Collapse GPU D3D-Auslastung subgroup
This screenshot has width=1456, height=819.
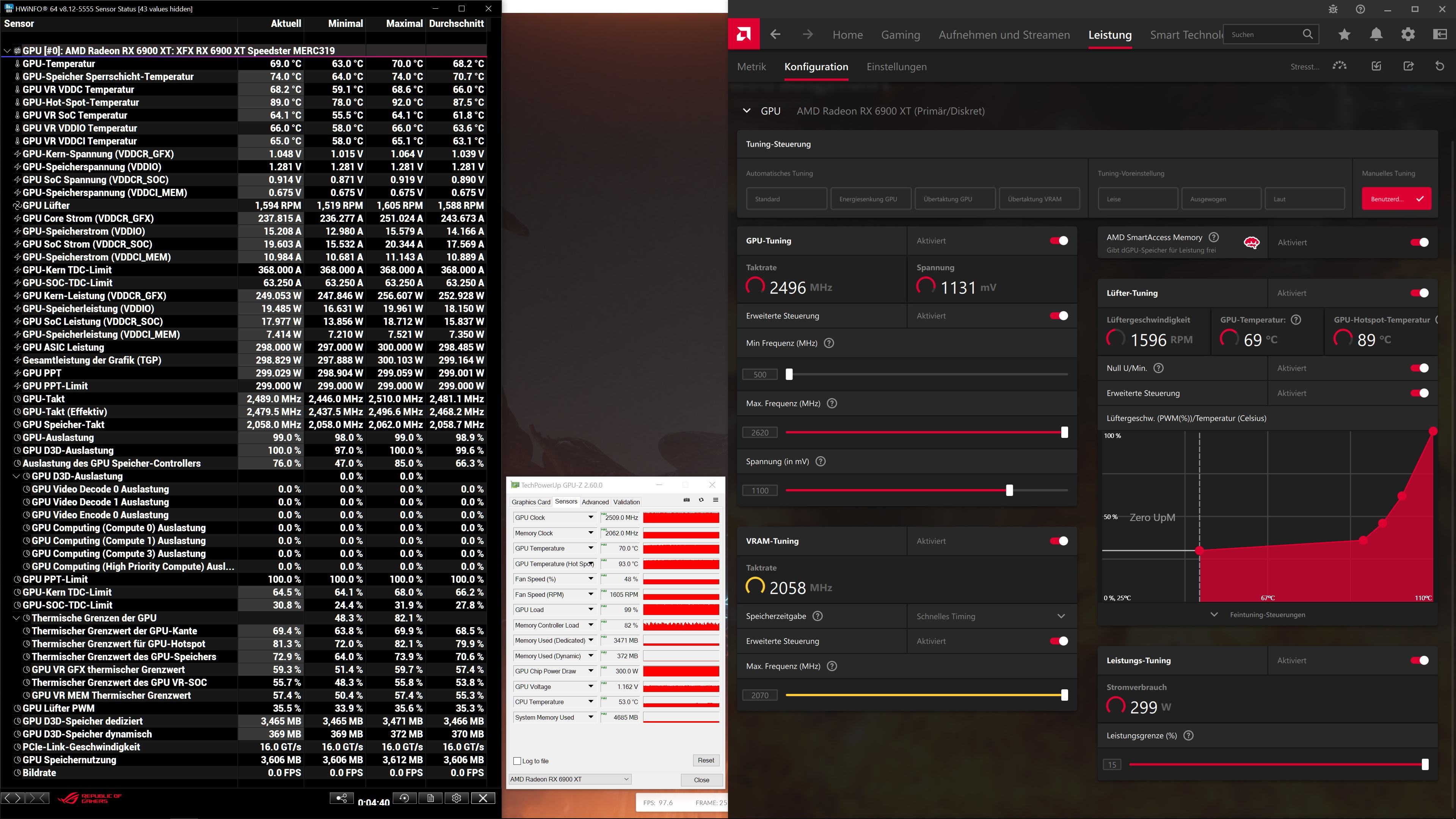[x=16, y=476]
